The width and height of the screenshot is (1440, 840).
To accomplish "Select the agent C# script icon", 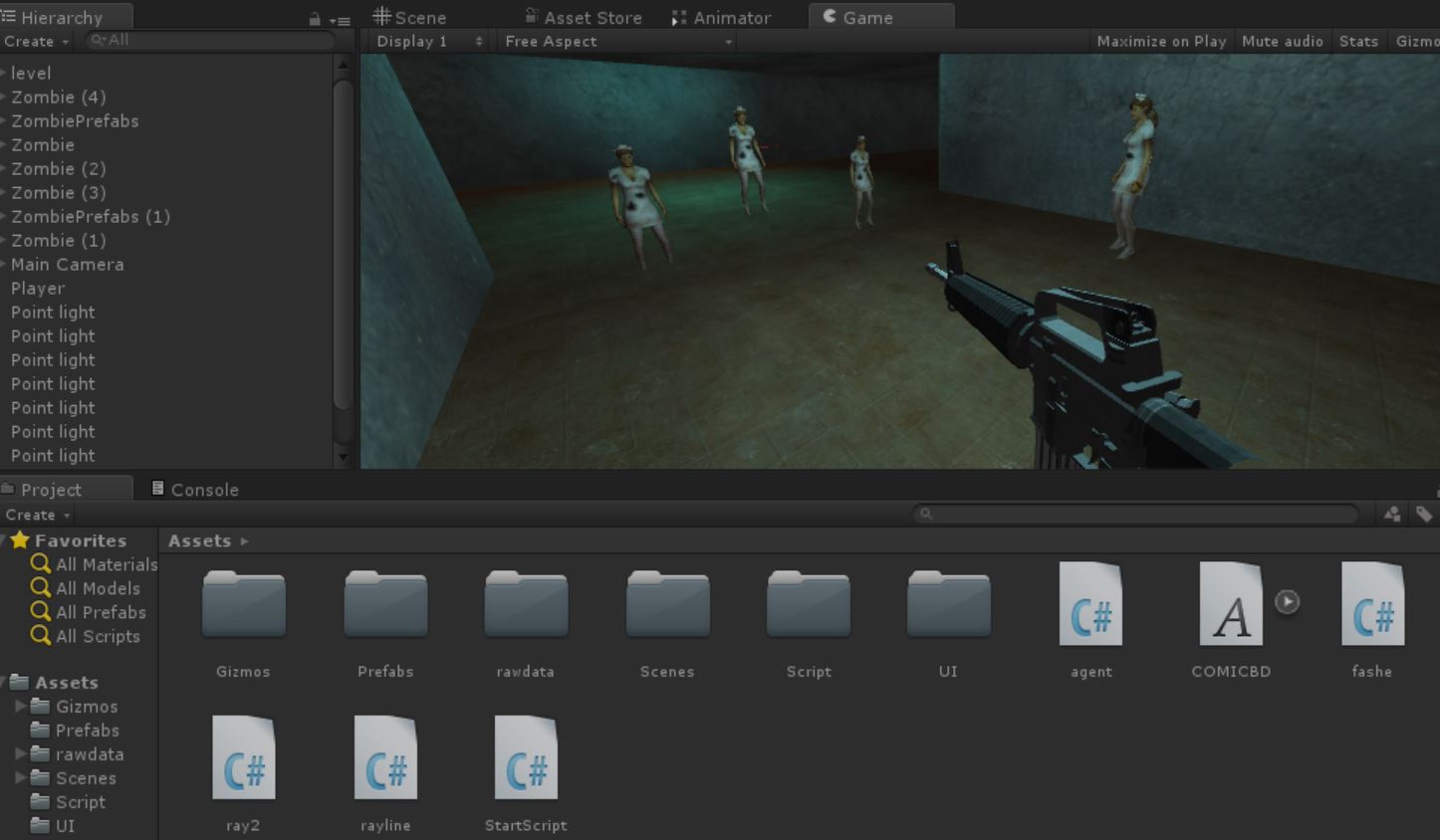I will [x=1090, y=604].
